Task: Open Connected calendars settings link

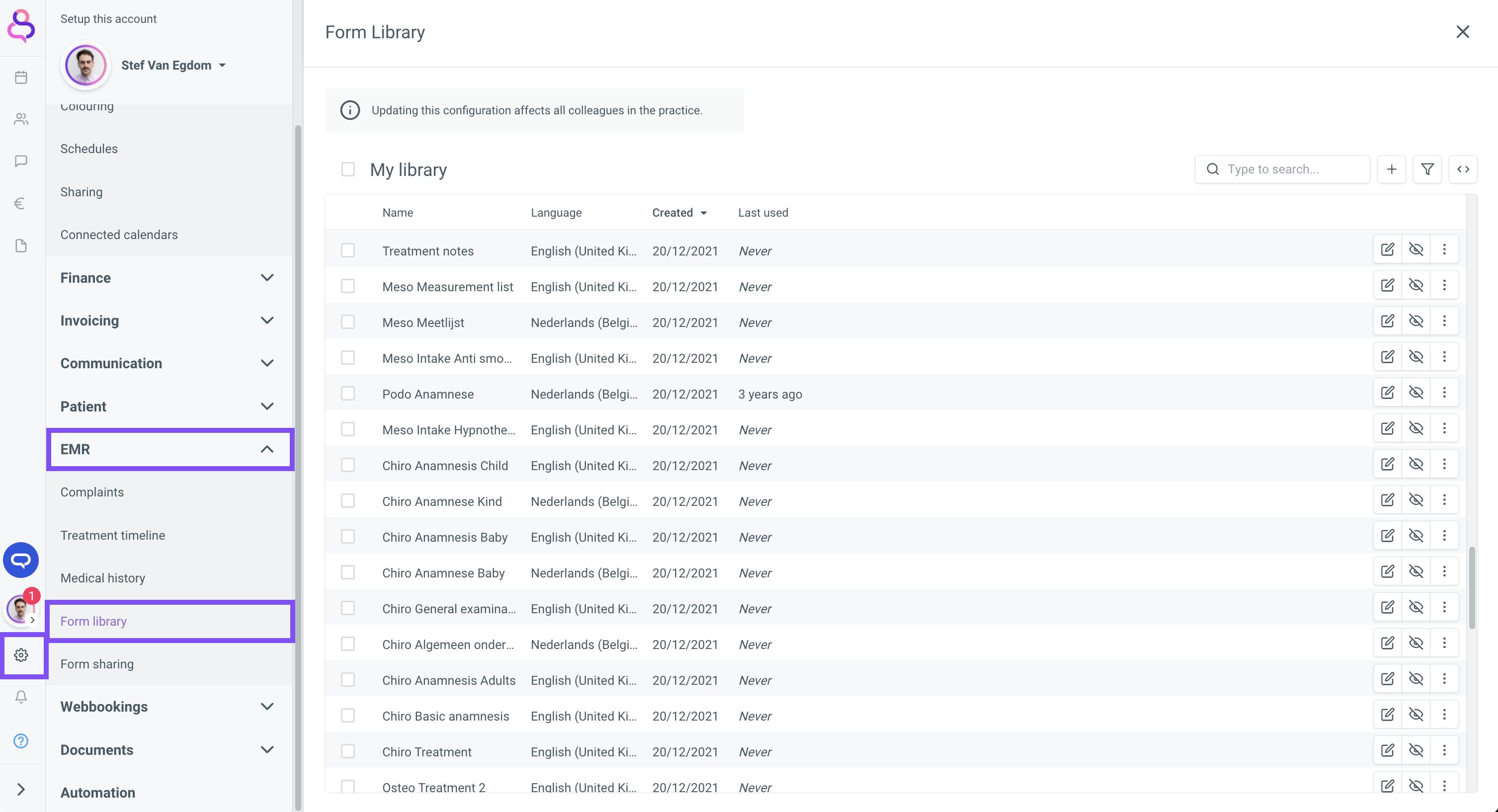Action: tap(119, 235)
